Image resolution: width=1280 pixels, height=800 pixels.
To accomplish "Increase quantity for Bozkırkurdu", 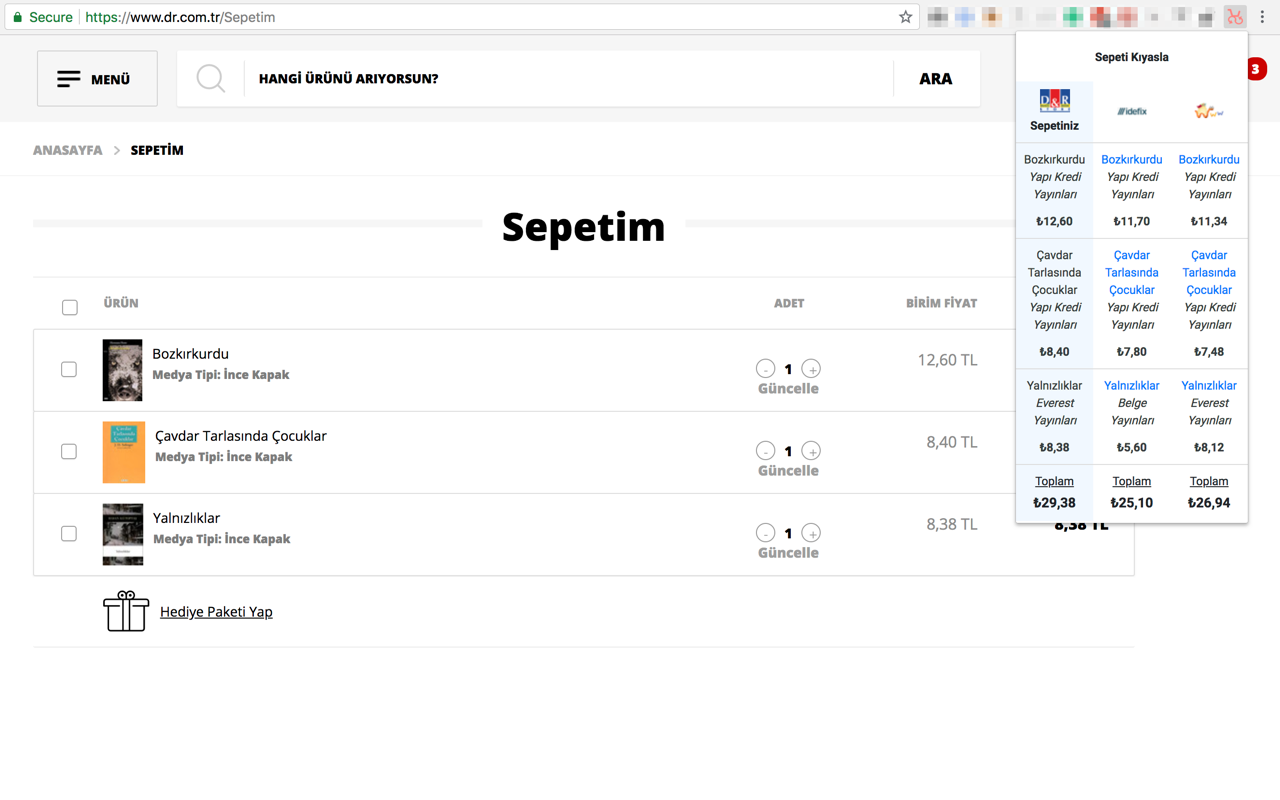I will [x=811, y=369].
